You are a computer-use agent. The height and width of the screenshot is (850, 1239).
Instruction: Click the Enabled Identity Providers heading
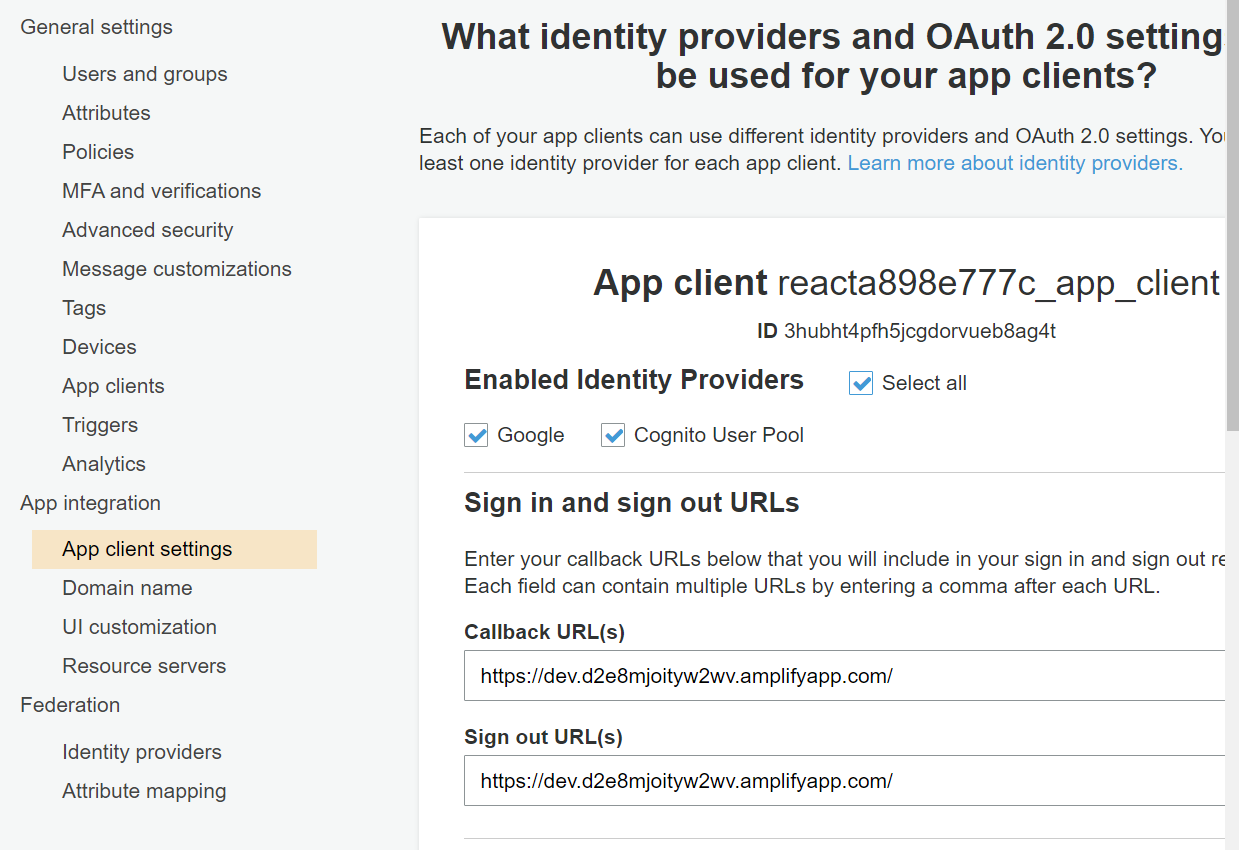pos(634,380)
